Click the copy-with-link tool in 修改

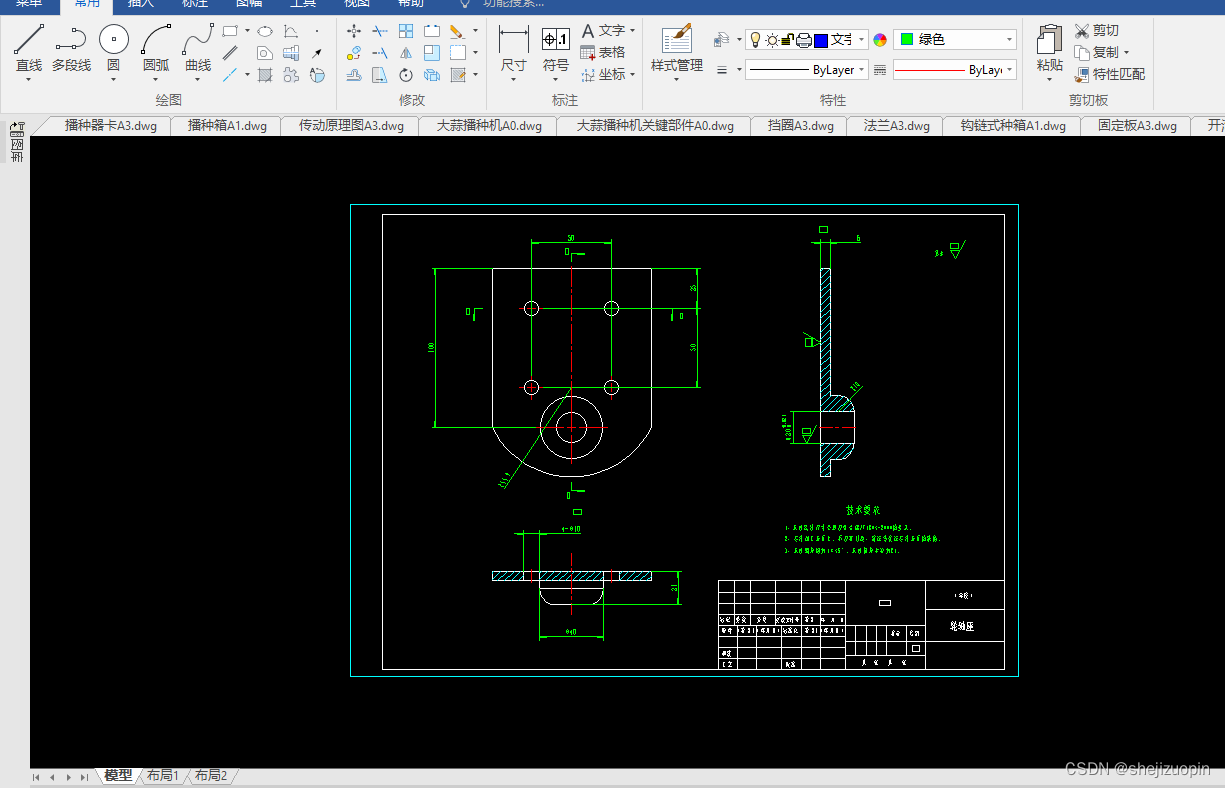coord(354,53)
